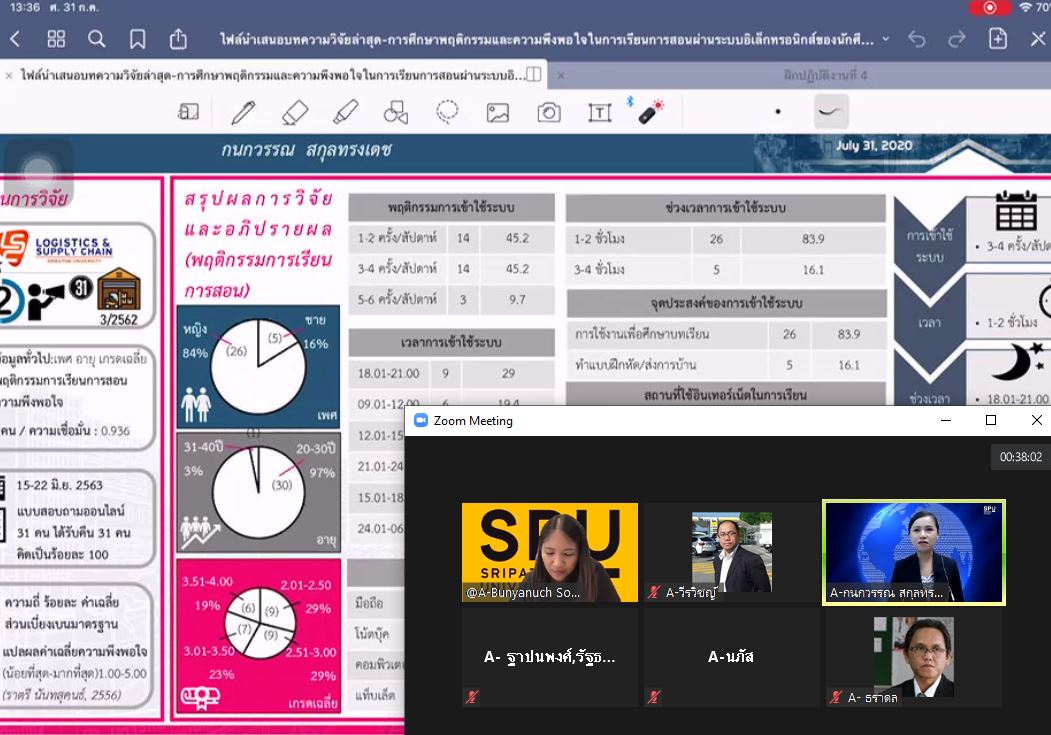This screenshot has width=1051, height=735.
Task: Close the document with the top-right X
Action: point(1038,40)
